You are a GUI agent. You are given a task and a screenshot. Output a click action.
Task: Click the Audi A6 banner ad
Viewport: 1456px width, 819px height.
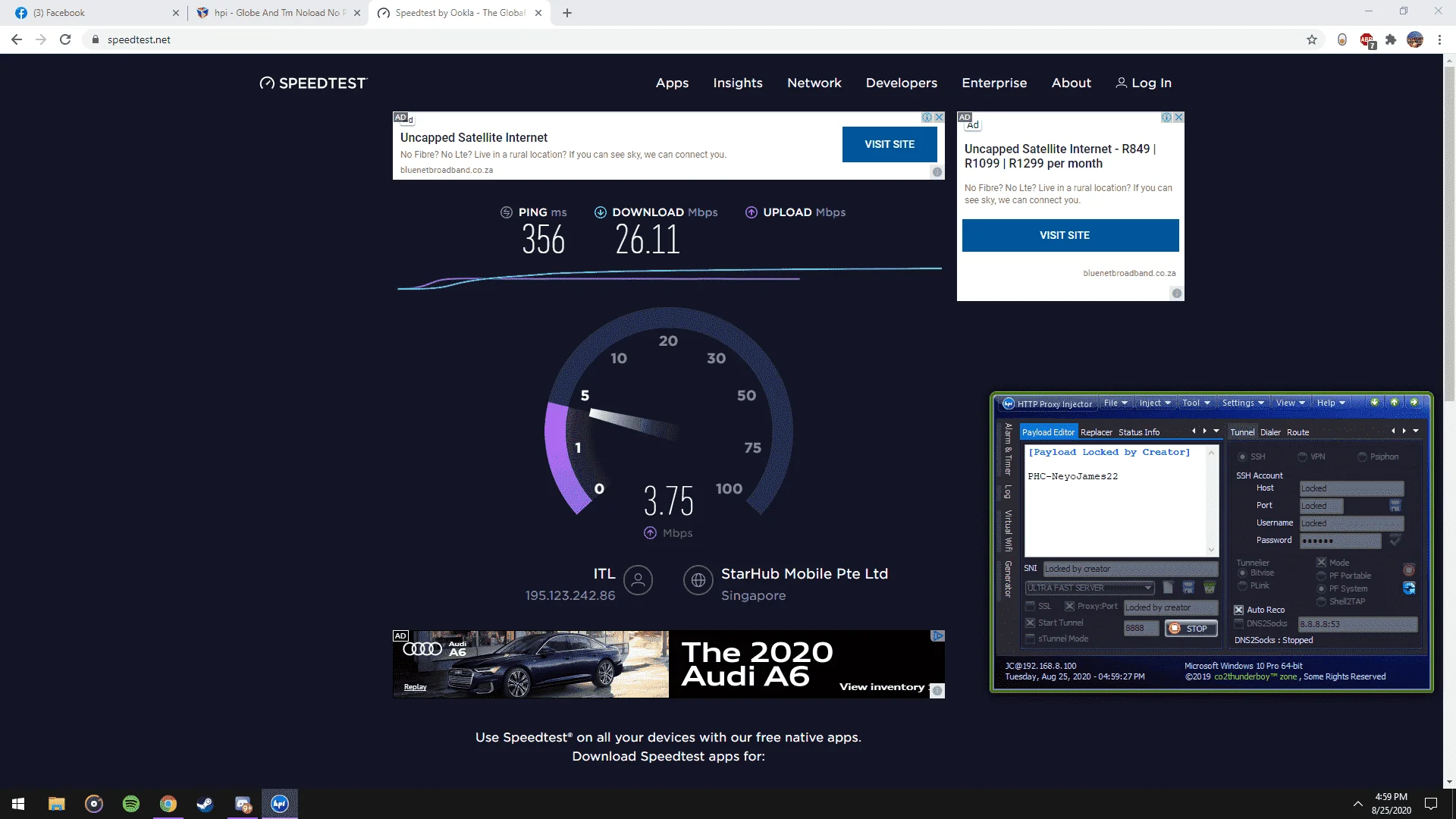click(x=668, y=664)
